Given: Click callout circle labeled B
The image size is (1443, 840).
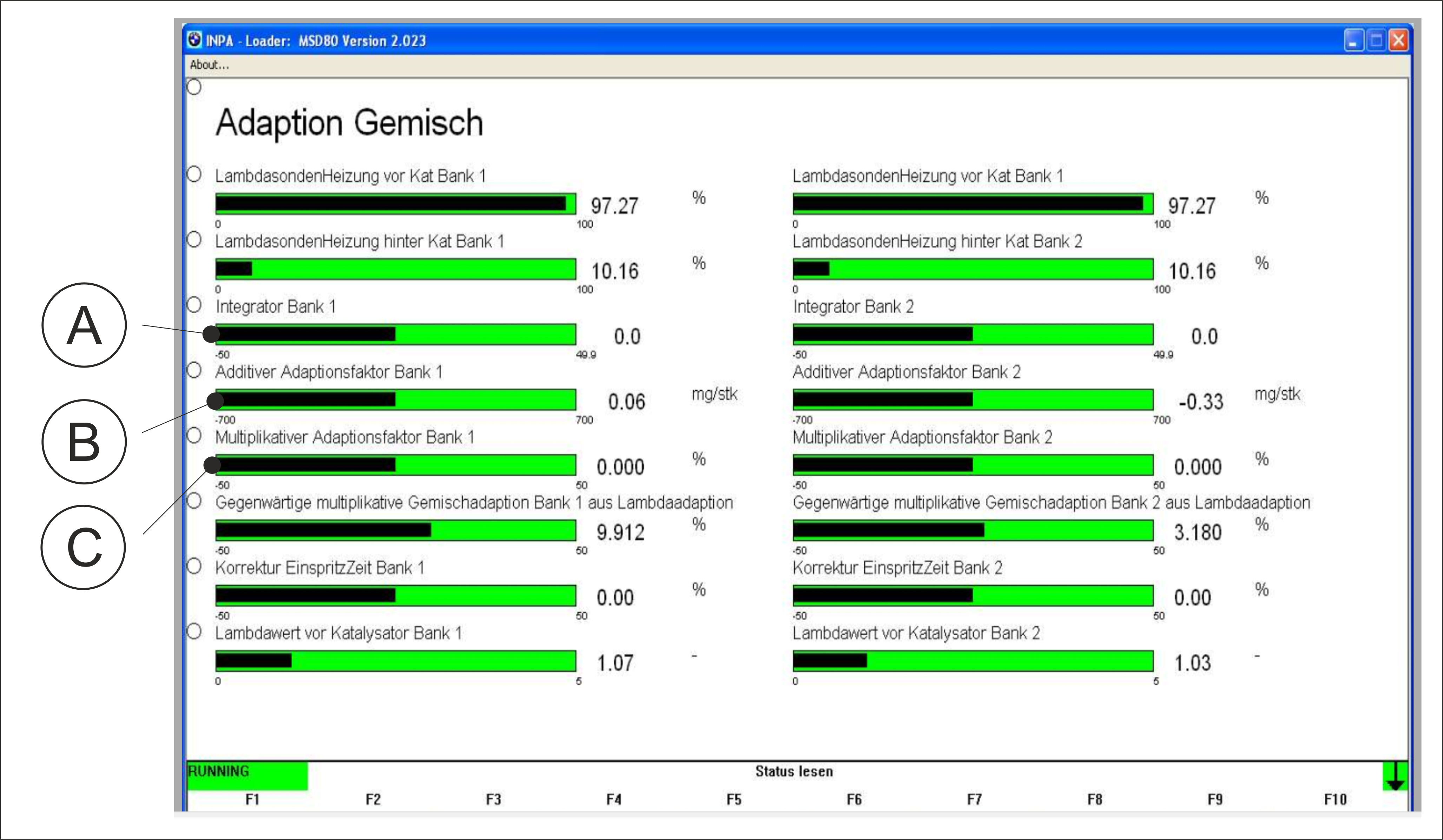Looking at the screenshot, I should pyautogui.click(x=84, y=442).
